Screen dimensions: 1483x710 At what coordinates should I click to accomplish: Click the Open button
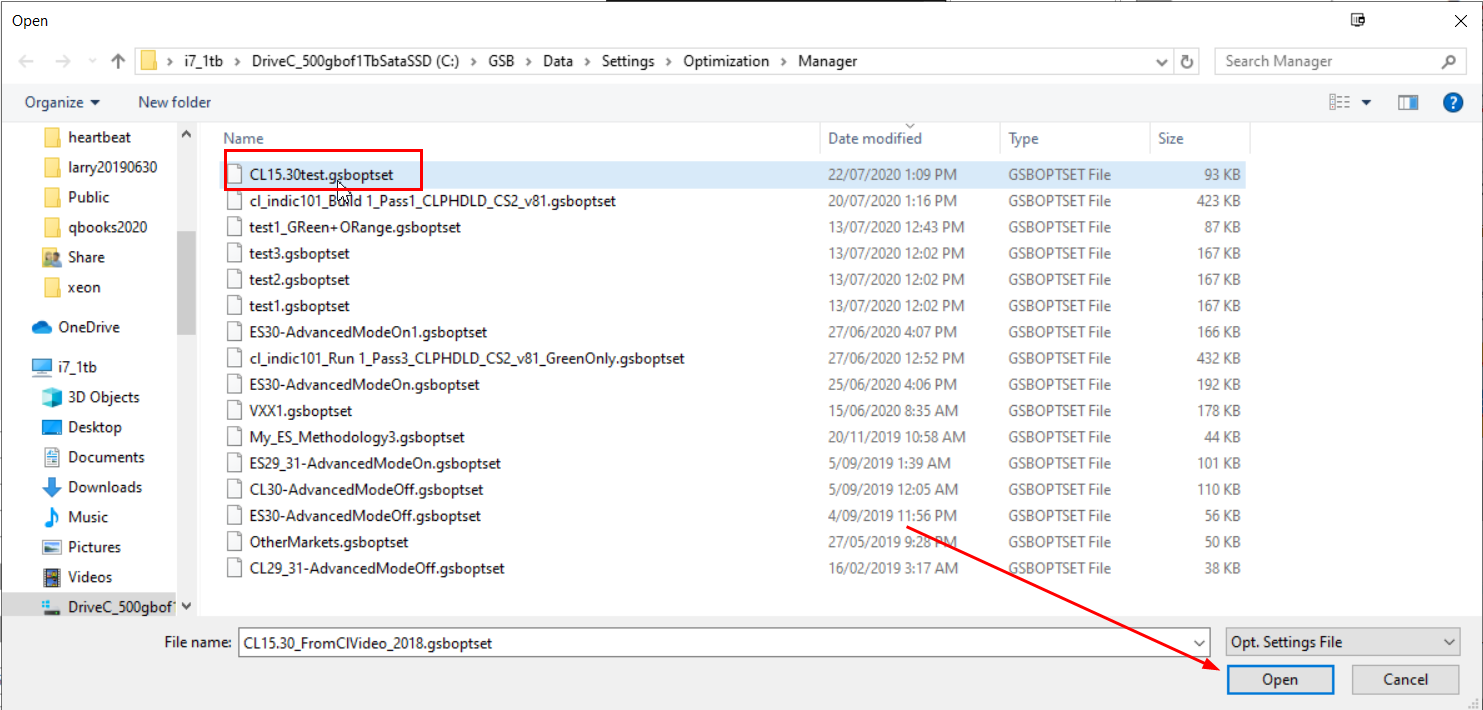[x=1279, y=680]
